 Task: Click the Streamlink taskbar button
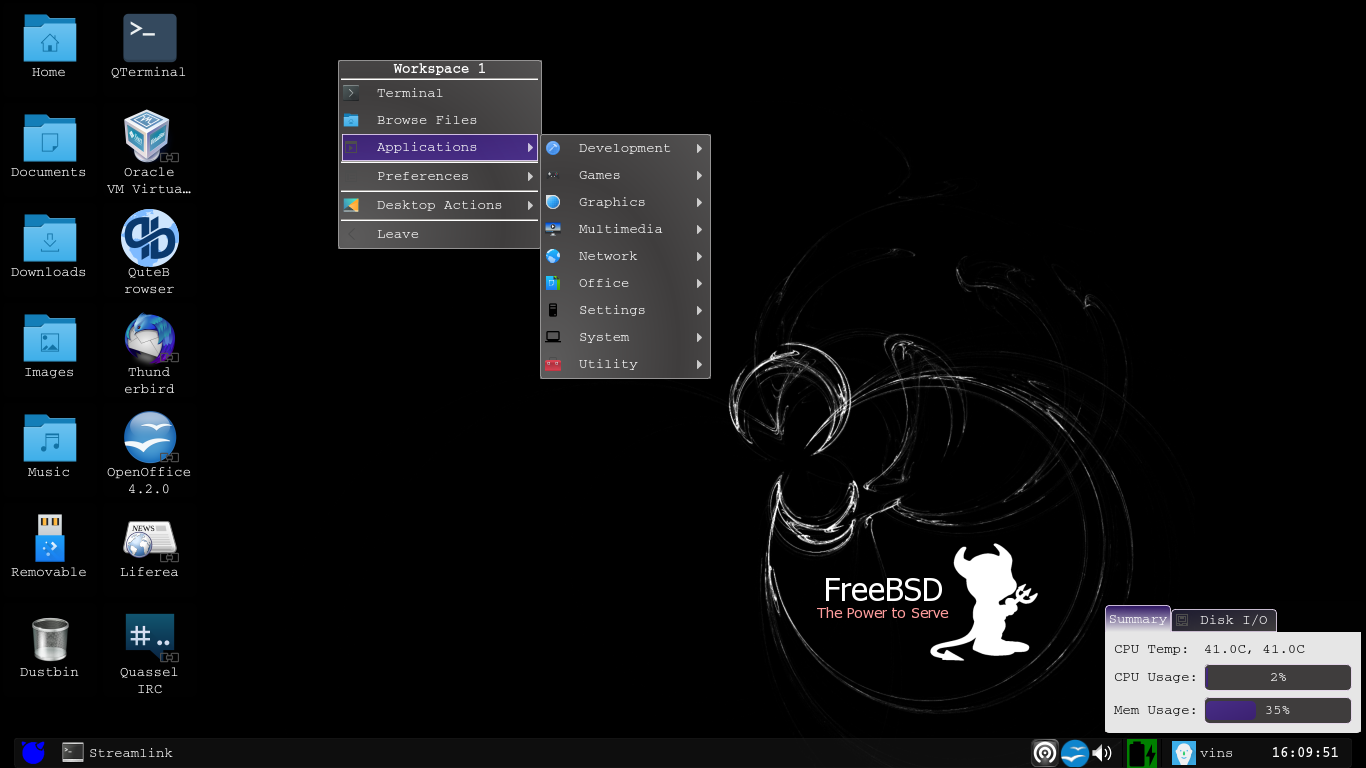click(x=117, y=753)
